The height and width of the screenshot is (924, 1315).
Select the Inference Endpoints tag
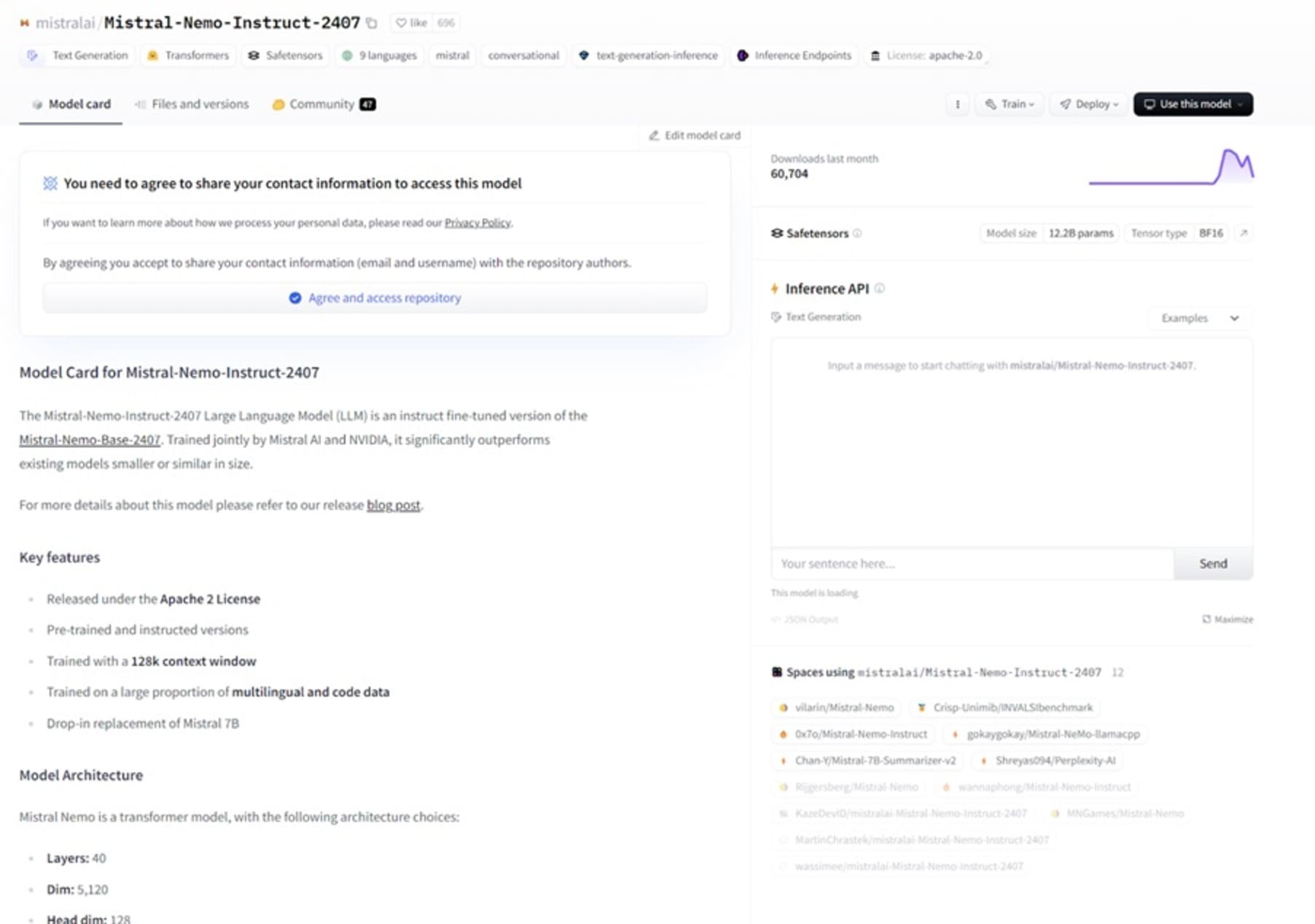[794, 55]
